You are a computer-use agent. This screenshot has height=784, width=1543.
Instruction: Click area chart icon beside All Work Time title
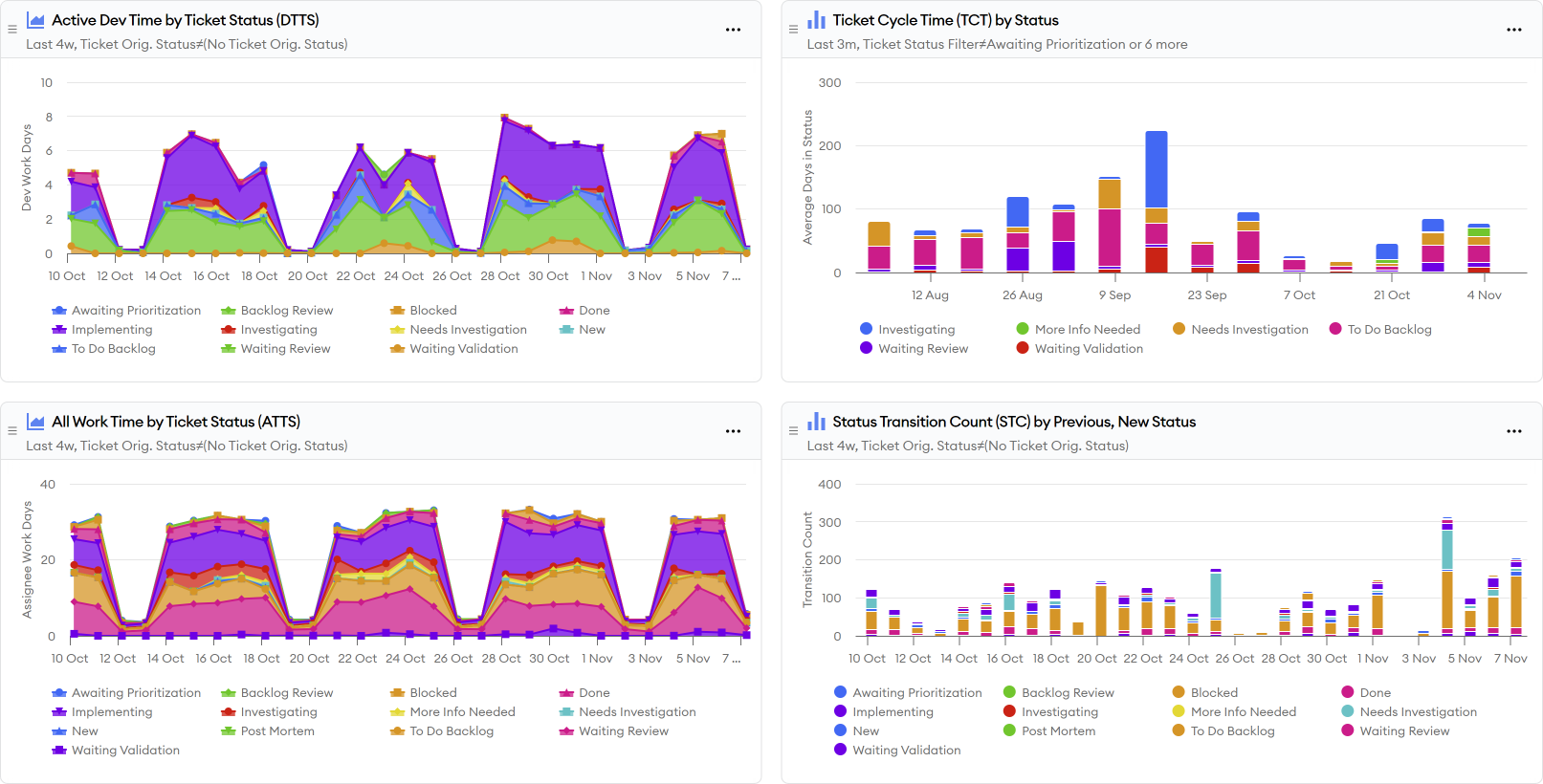click(35, 422)
